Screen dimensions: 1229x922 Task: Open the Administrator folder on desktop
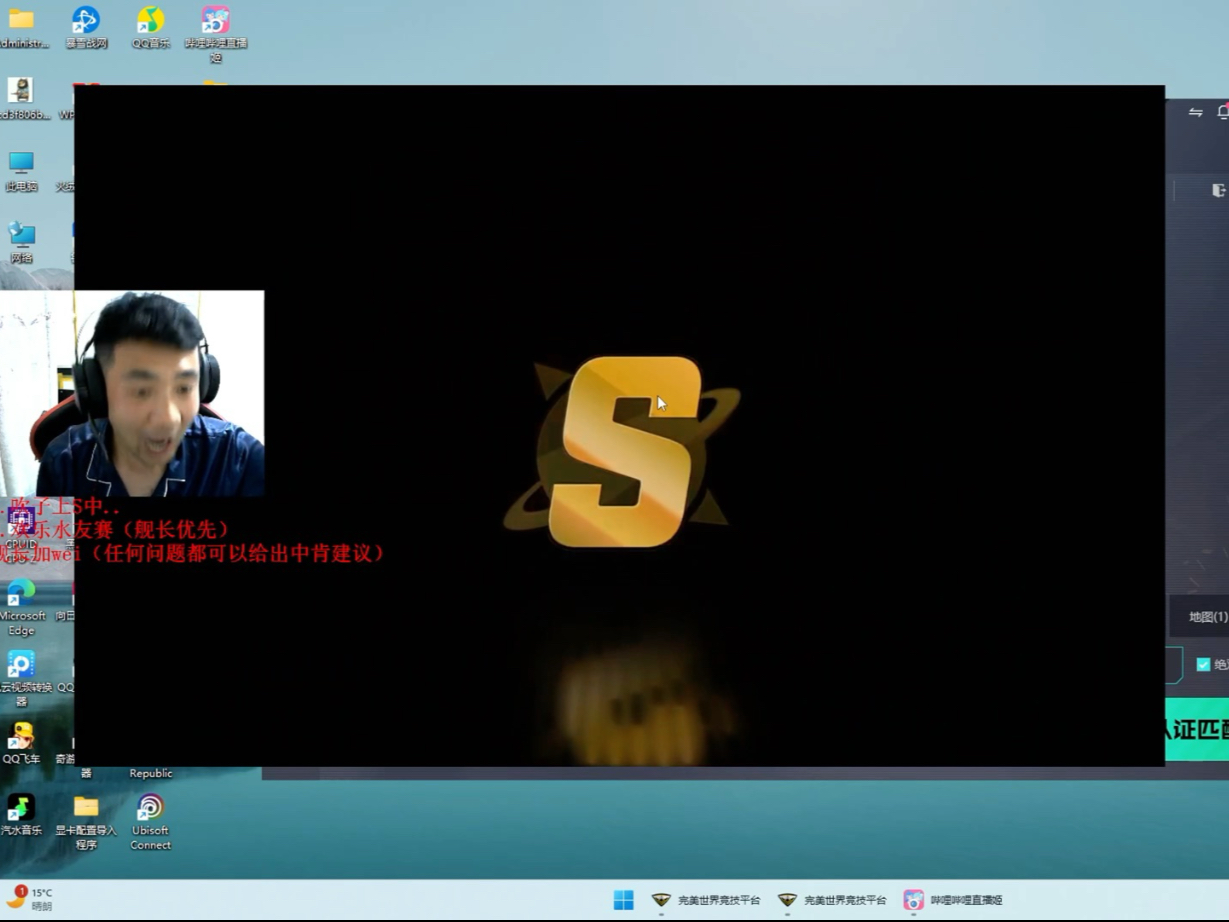pos(22,28)
